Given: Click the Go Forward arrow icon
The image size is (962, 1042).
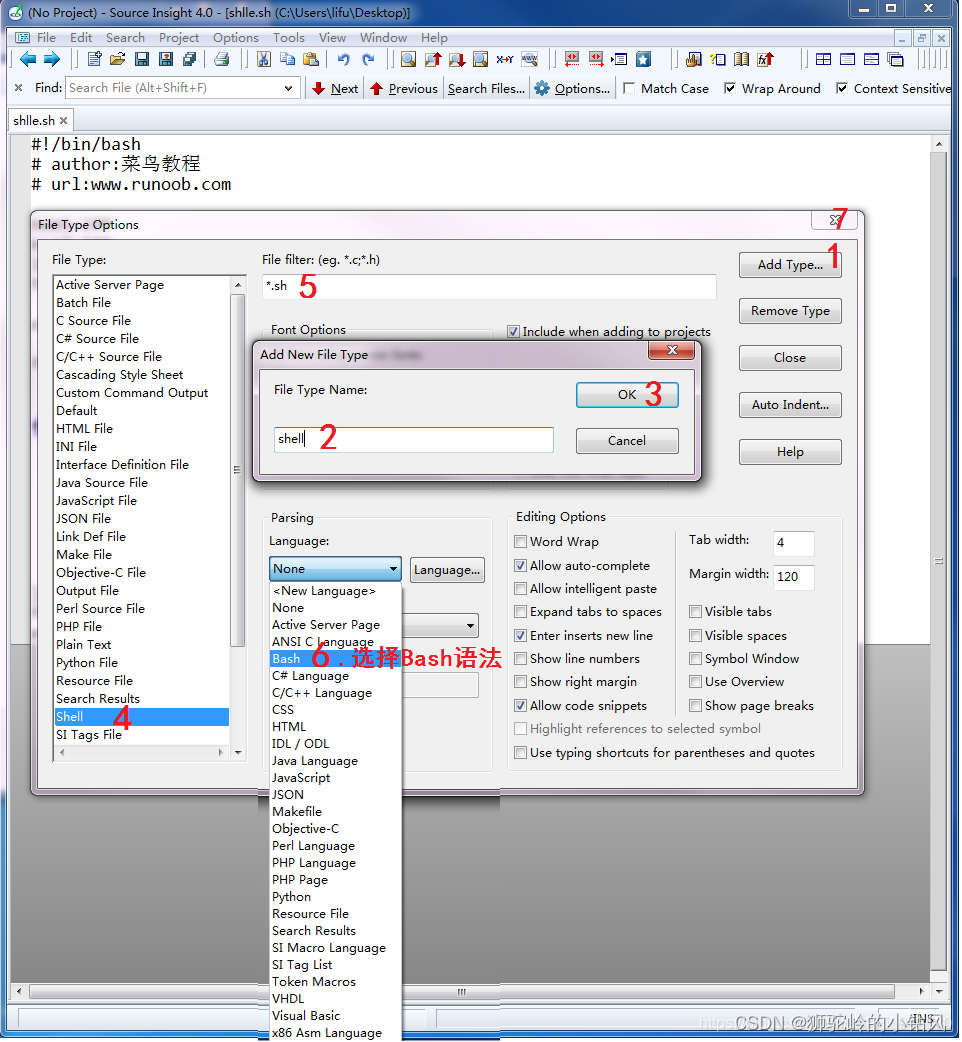Looking at the screenshot, I should (52, 59).
